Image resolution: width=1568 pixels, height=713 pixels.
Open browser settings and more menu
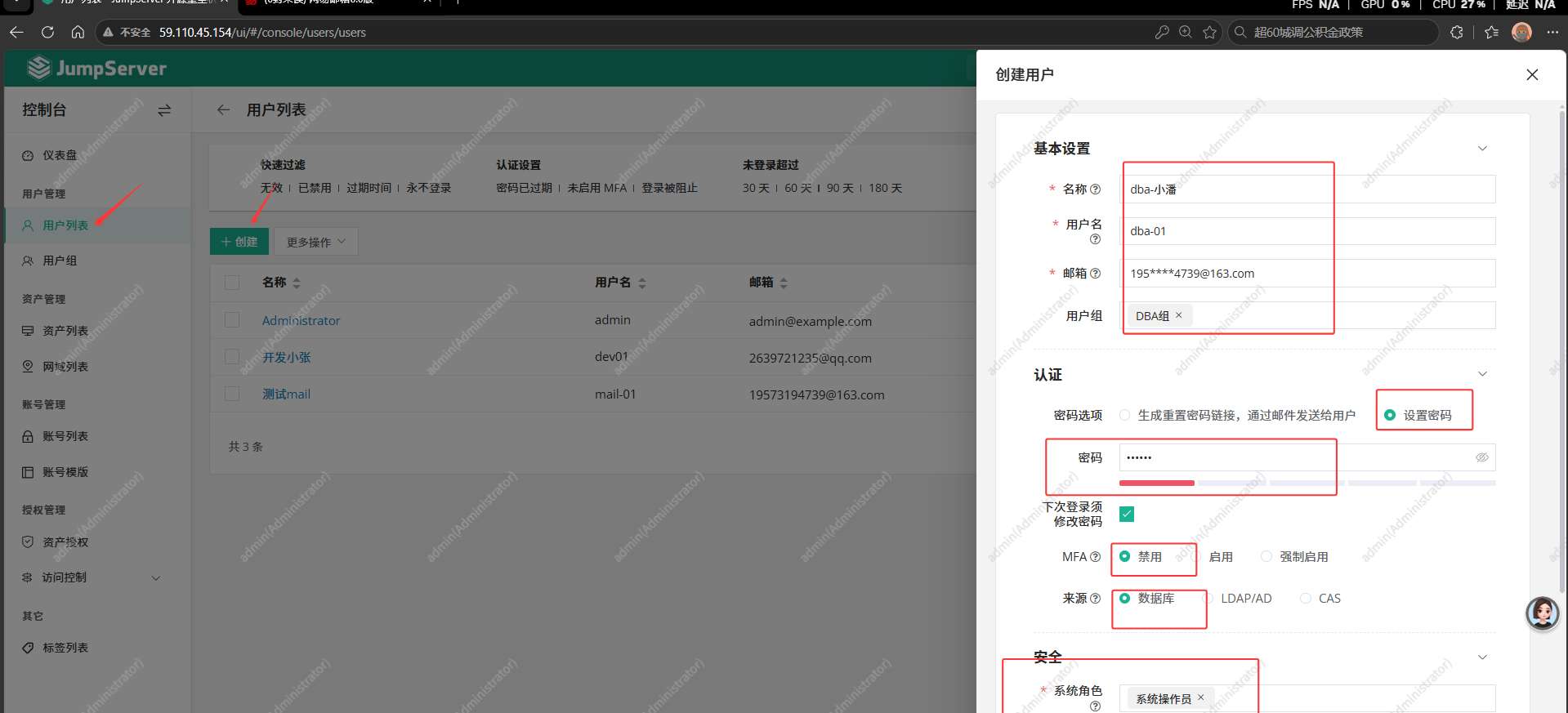click(x=1552, y=32)
